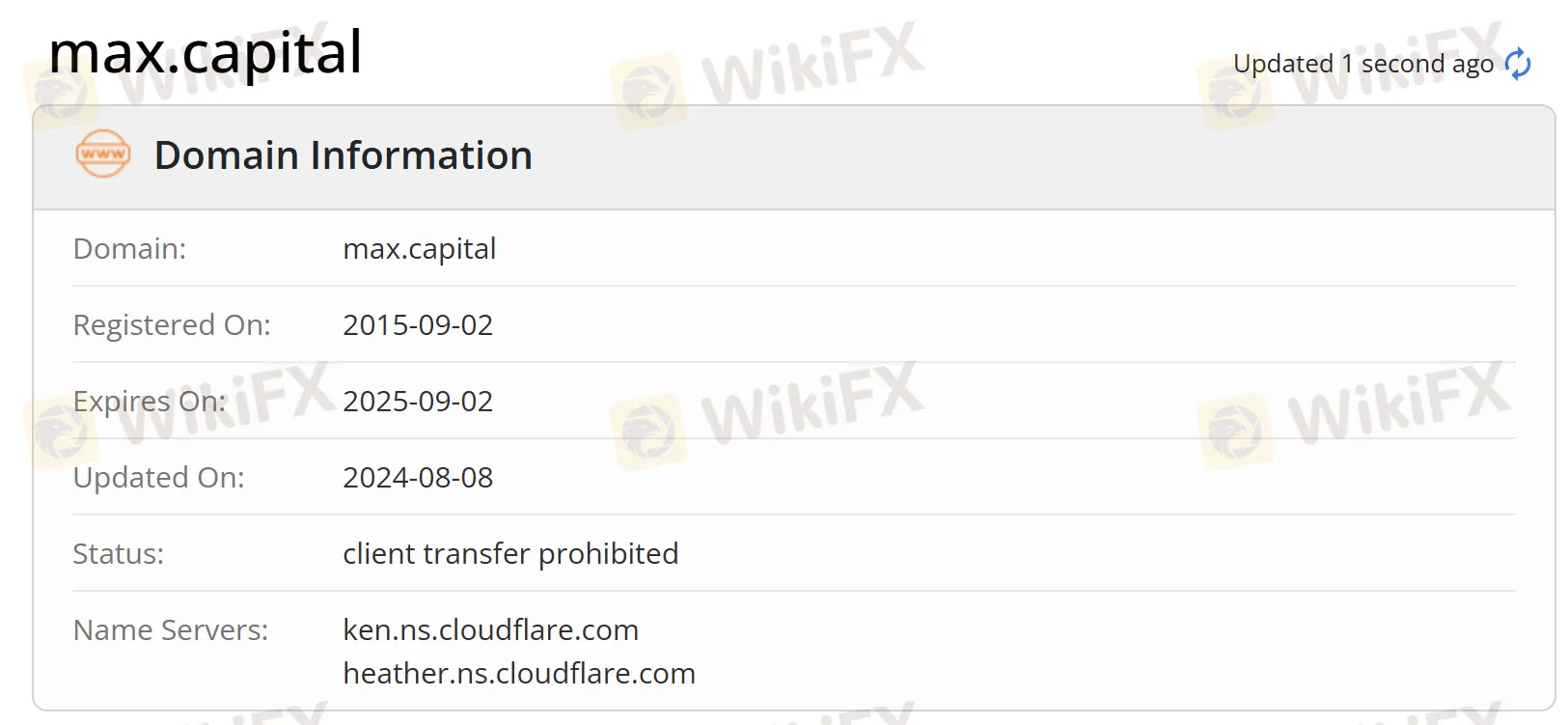Click ken.ns.cloudflare.com name server
This screenshot has height=725, width=1568.
coord(490,629)
